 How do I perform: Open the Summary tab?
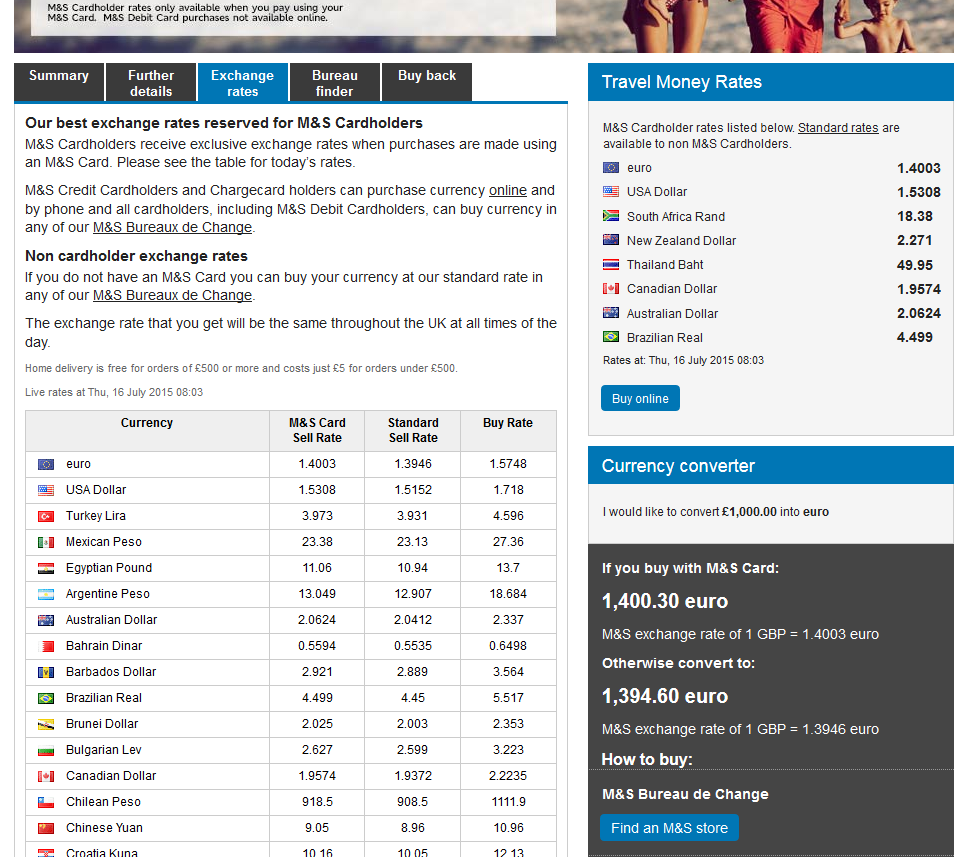pos(59,82)
